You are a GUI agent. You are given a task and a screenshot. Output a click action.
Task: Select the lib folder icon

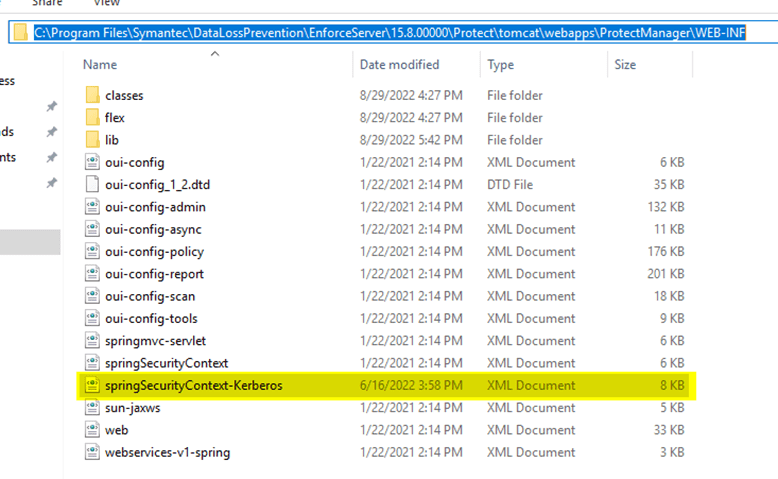coord(92,140)
